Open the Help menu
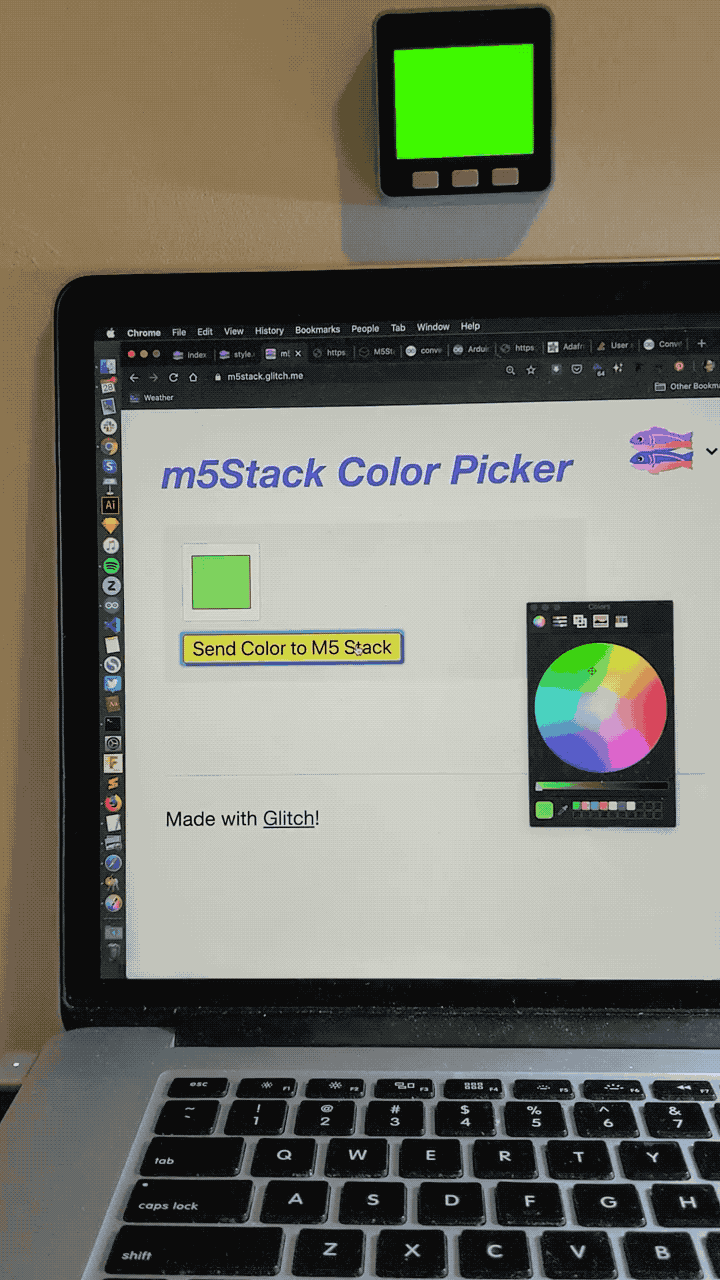The image size is (720, 1280). pos(470,327)
